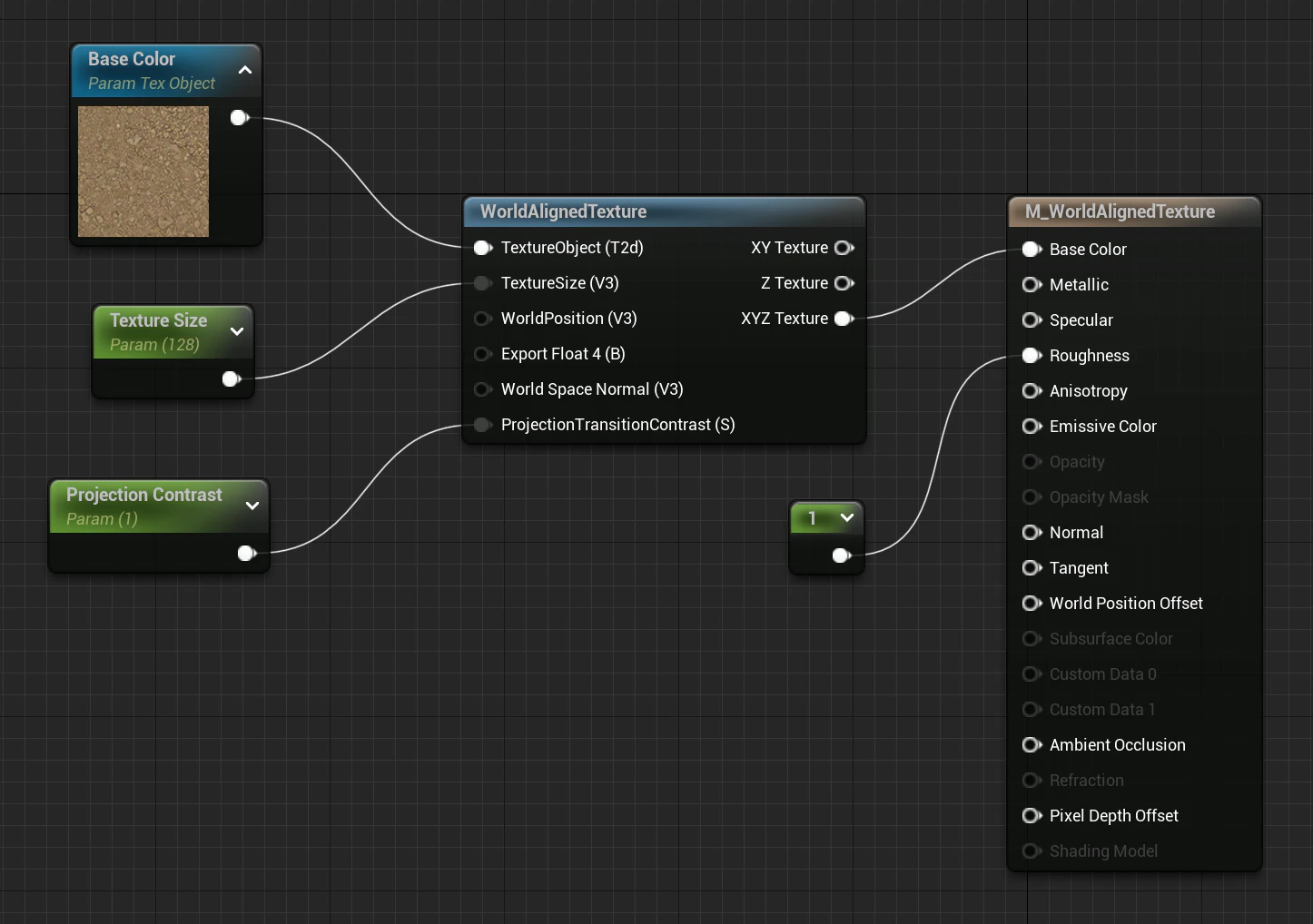This screenshot has width=1313, height=924.
Task: Click the World Space Normal (V3) input pin
Action: click(x=483, y=389)
